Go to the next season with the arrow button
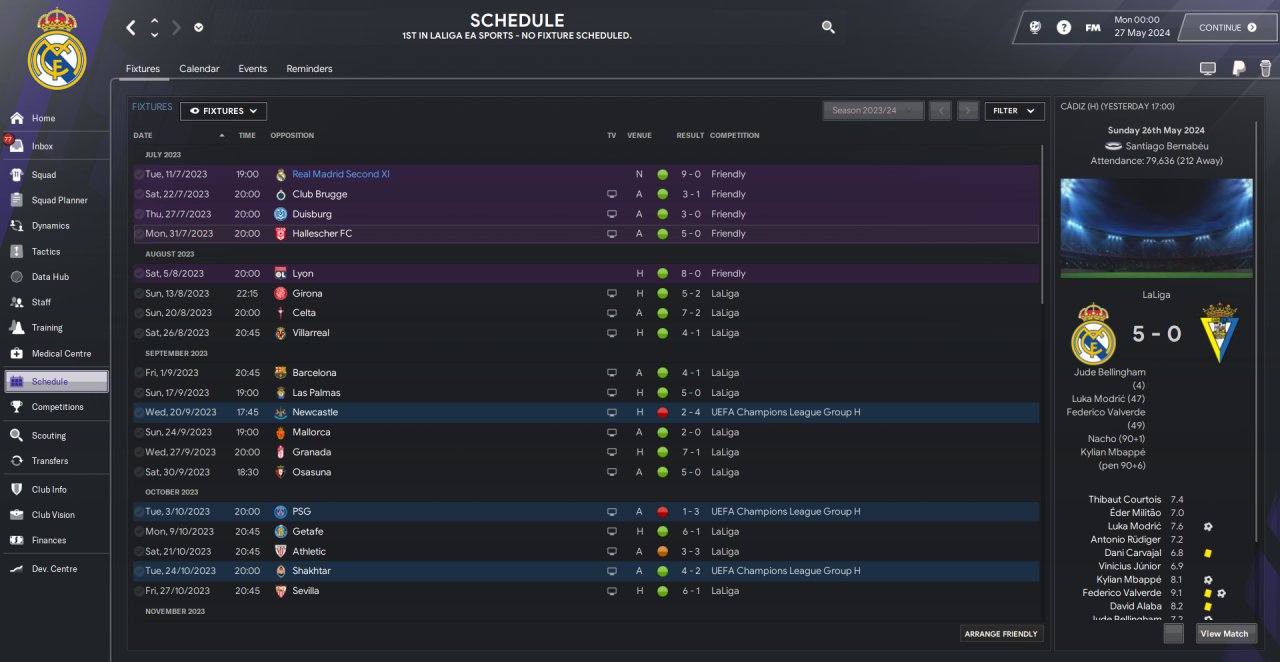The image size is (1280, 662). [x=968, y=111]
